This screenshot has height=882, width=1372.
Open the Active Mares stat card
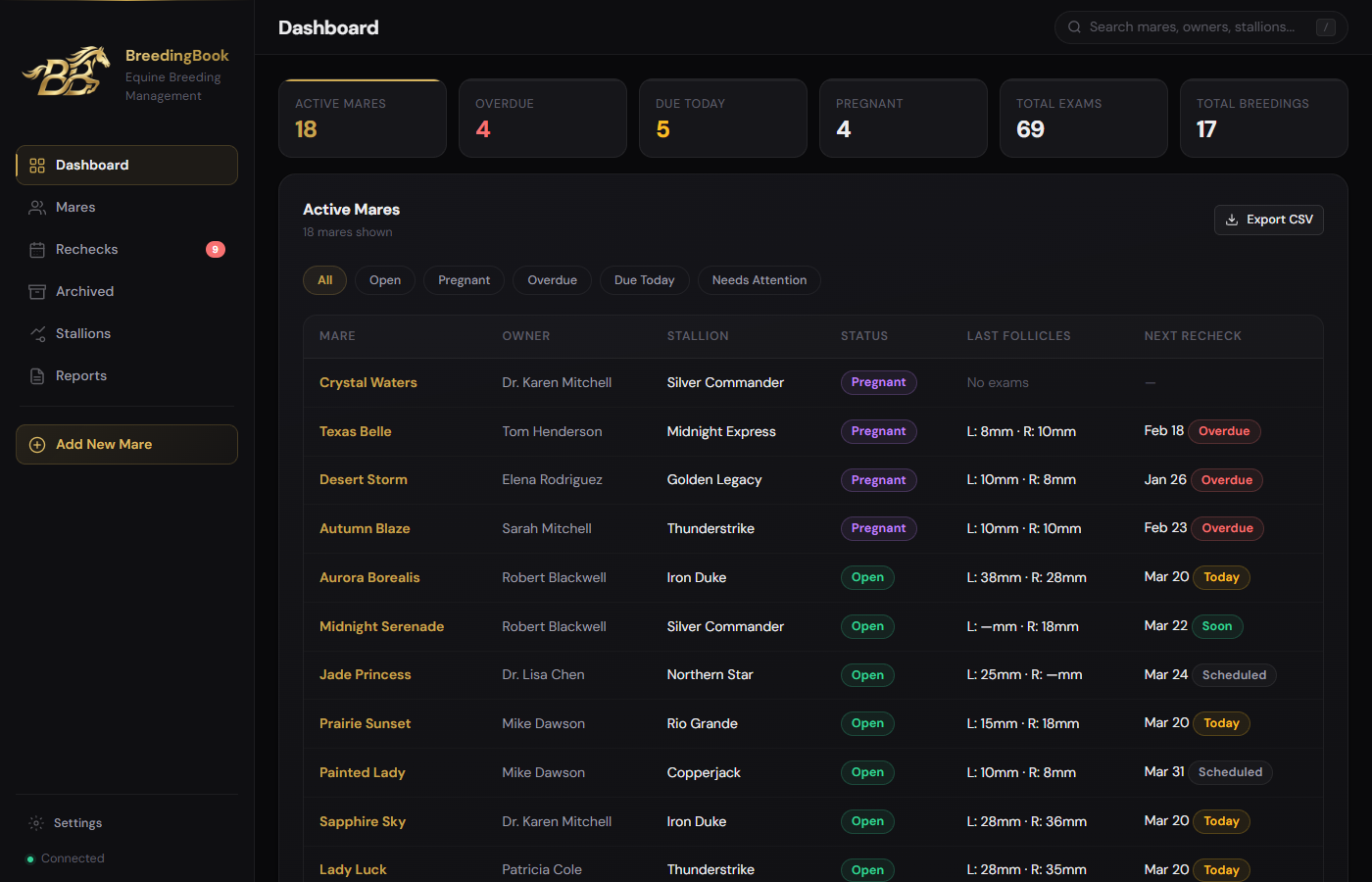(x=363, y=119)
